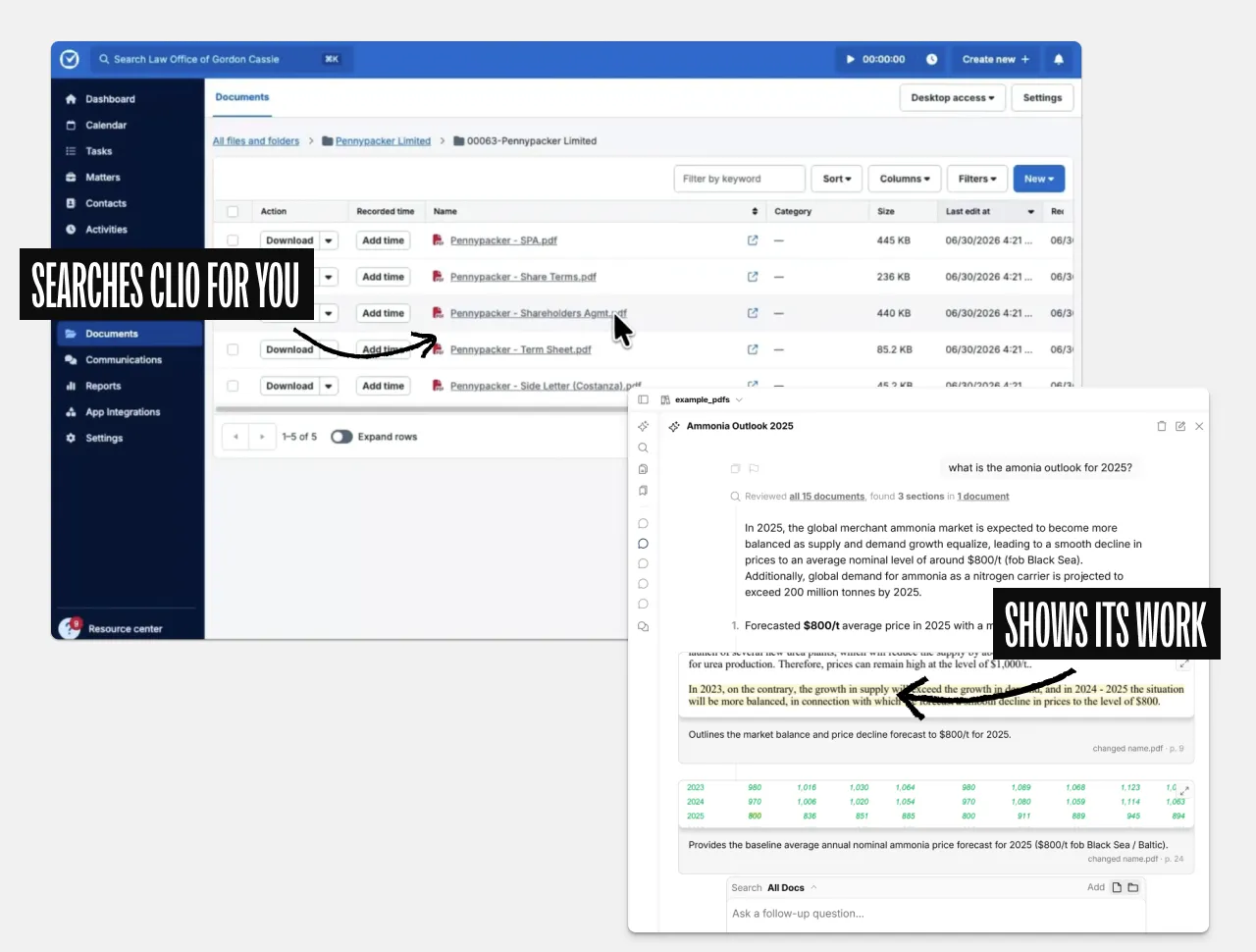
Task: Open the Sort dropdown
Action: click(x=837, y=179)
